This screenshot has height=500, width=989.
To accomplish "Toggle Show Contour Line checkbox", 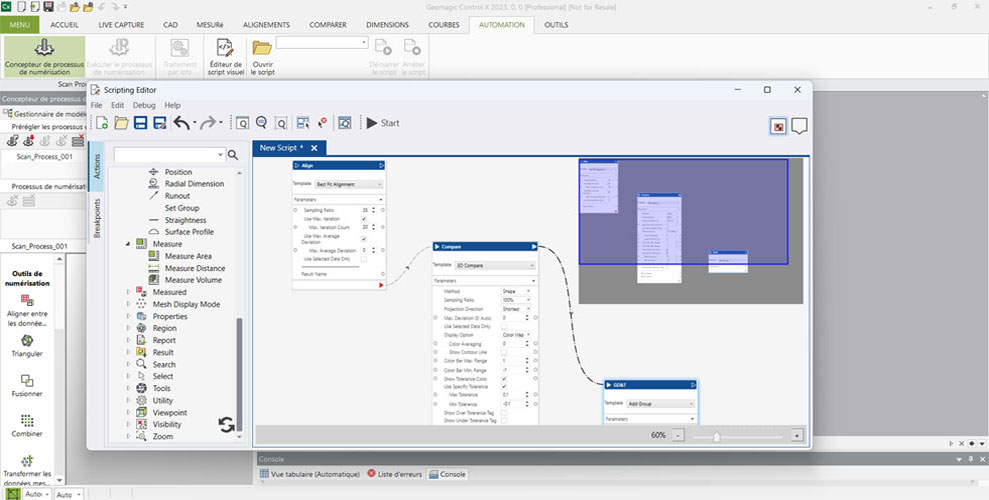I will 504,352.
